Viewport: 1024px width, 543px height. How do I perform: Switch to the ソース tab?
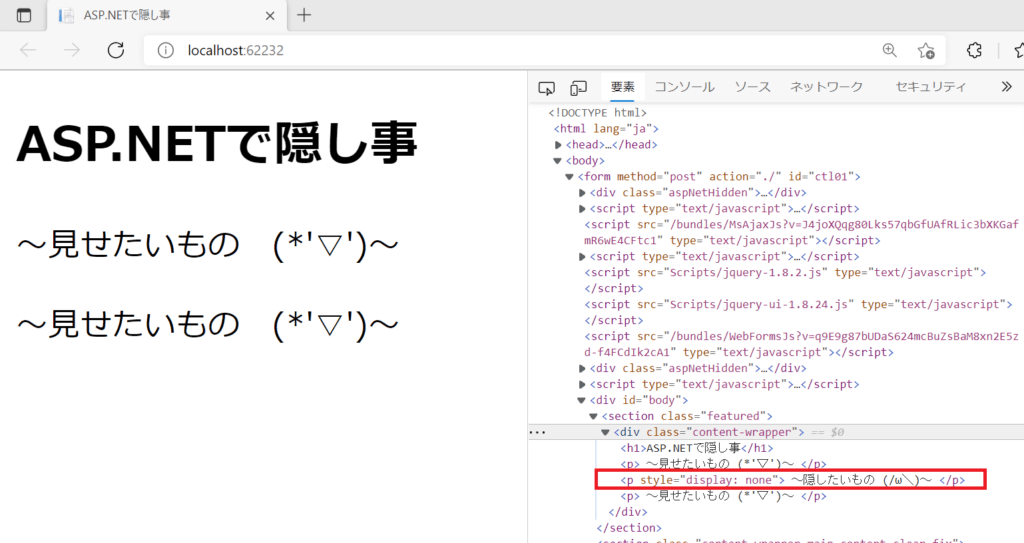pos(752,87)
